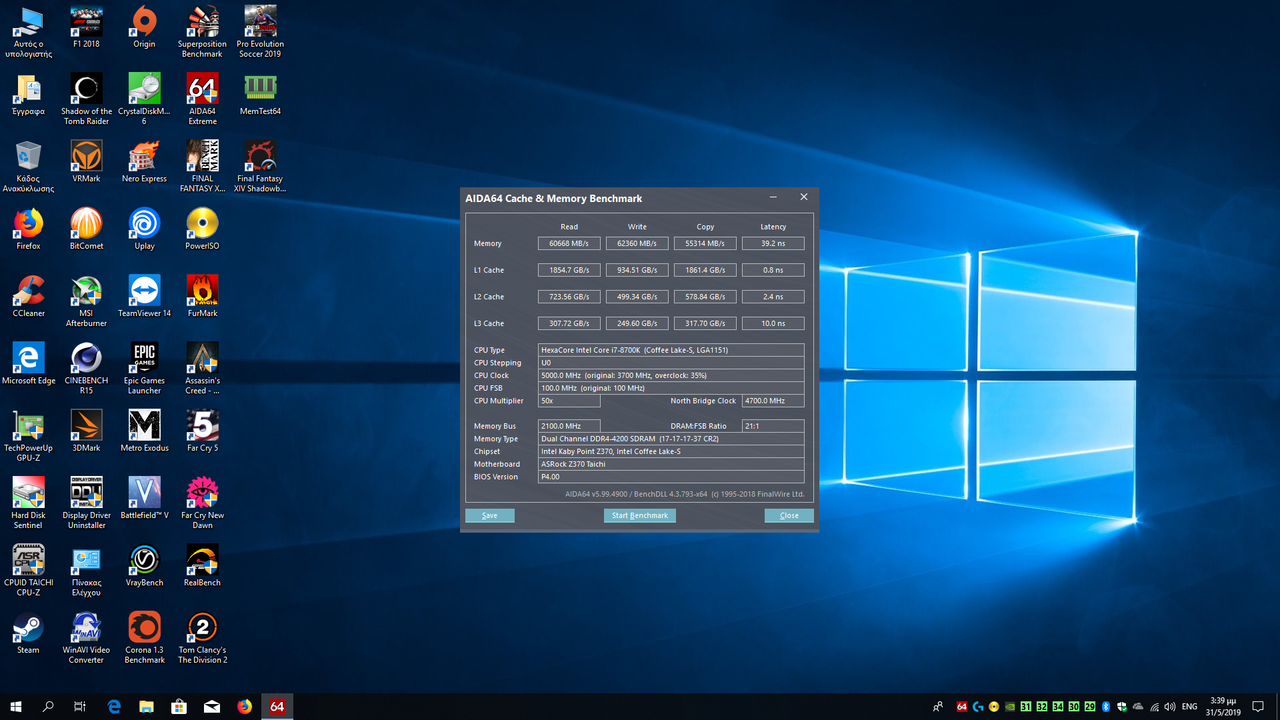Image resolution: width=1280 pixels, height=720 pixels.
Task: Open the CrystalDiskMark 6 shortcut
Action: (x=144, y=99)
